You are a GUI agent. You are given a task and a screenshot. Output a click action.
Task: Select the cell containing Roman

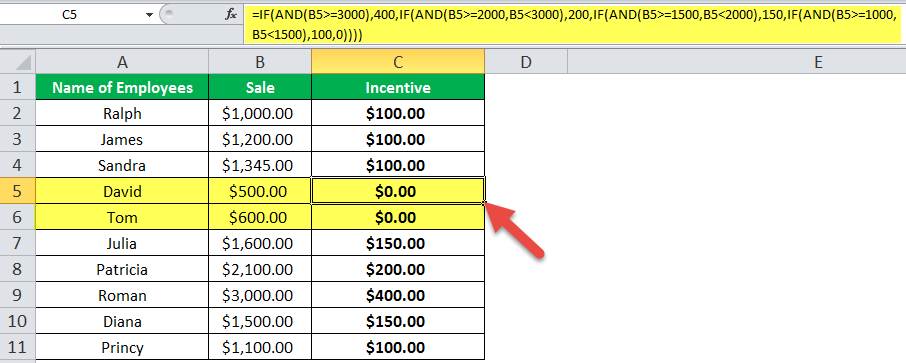(x=122, y=295)
